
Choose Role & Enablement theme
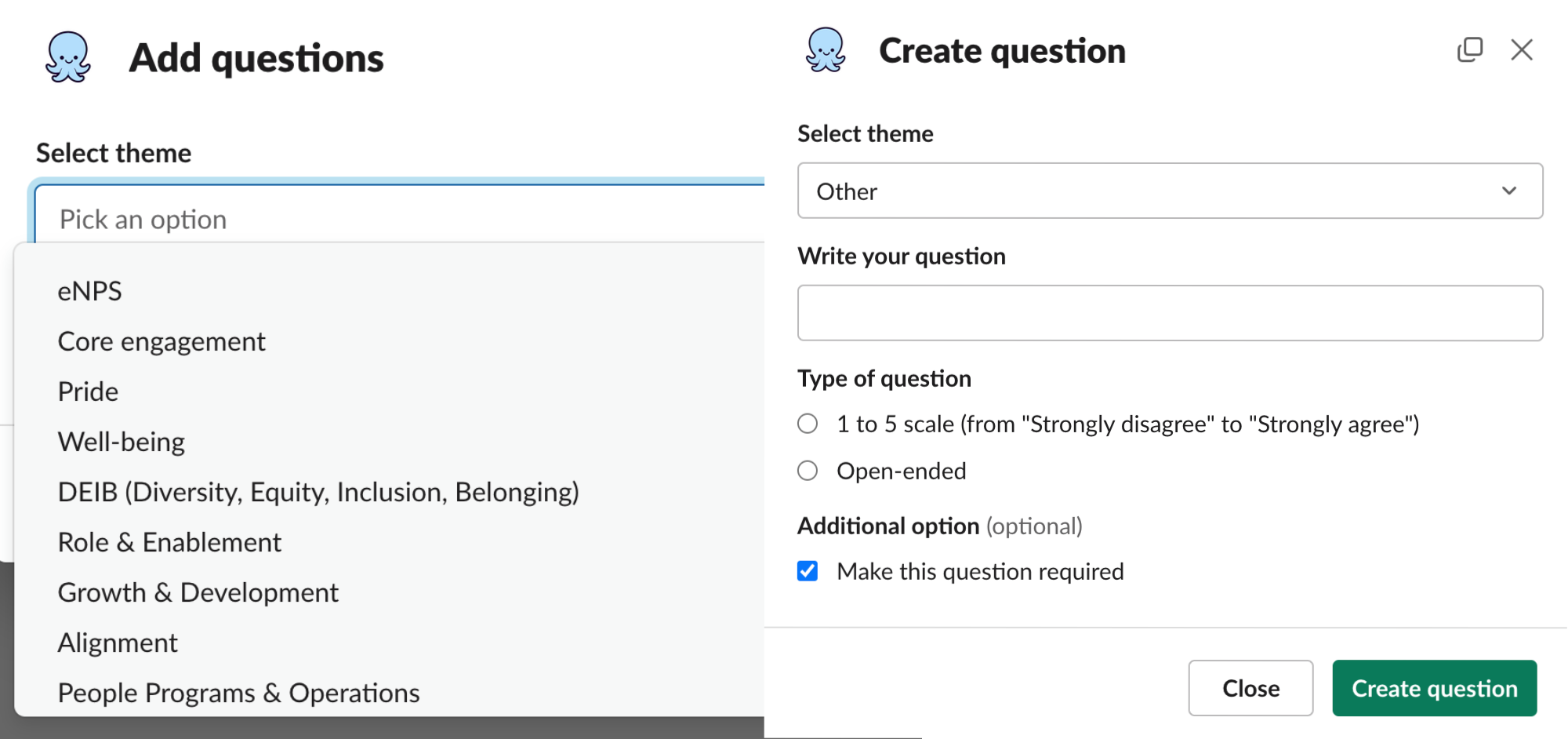coord(169,542)
